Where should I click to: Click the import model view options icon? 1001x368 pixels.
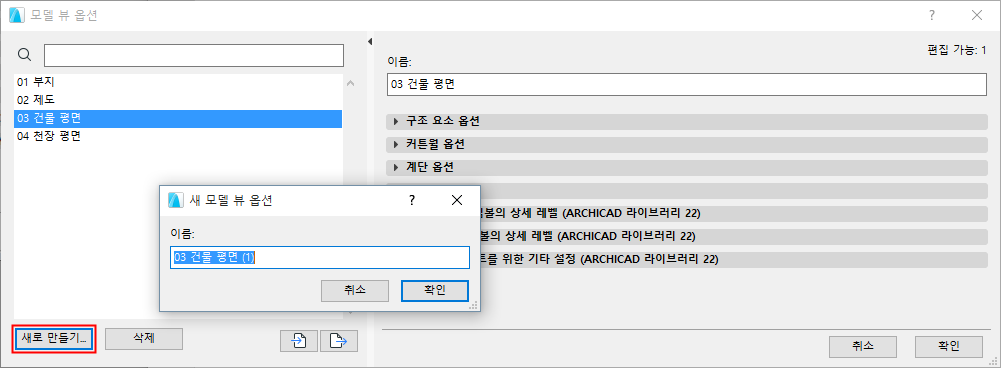pos(298,341)
